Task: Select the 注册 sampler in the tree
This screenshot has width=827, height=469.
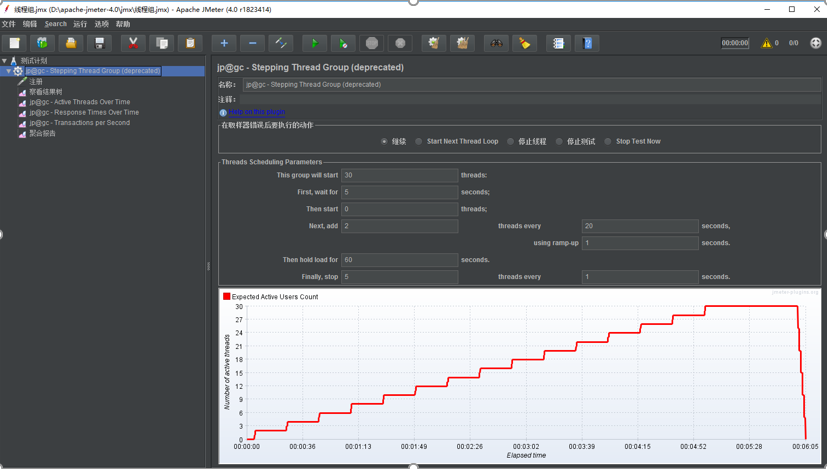Action: 36,81
